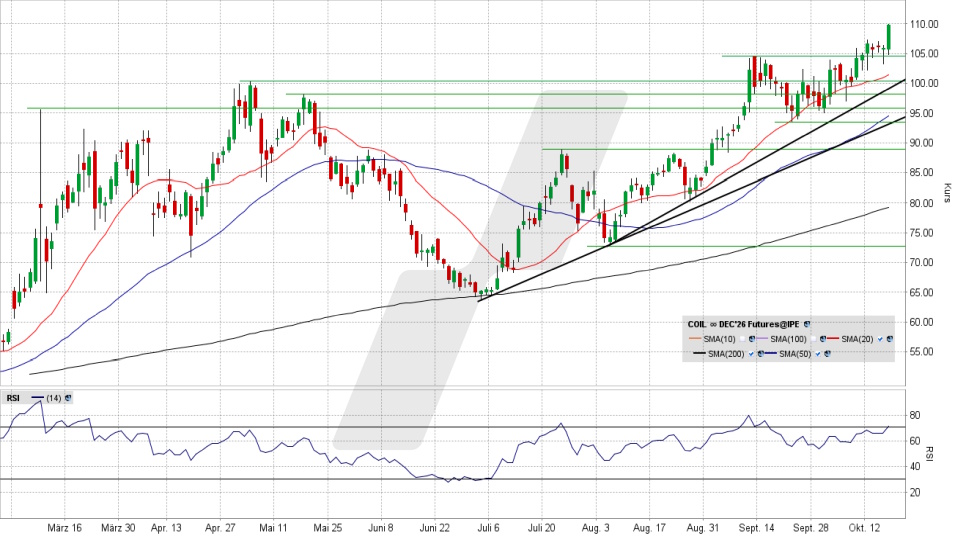Screen dimensions: 960x540
Task: Click the RSI axis value '40'
Action: click(x=915, y=467)
